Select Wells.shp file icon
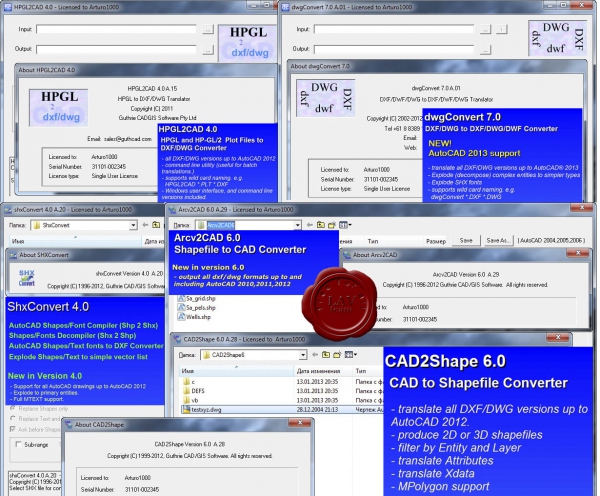Image resolution: width=600 pixels, height=496 pixels. coord(181,317)
